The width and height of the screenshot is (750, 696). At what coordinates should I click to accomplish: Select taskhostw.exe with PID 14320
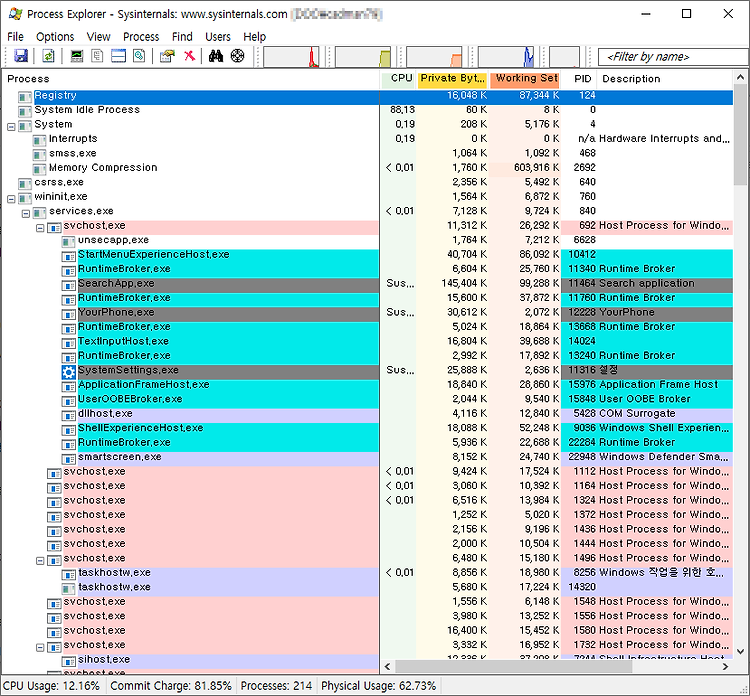(x=367, y=587)
